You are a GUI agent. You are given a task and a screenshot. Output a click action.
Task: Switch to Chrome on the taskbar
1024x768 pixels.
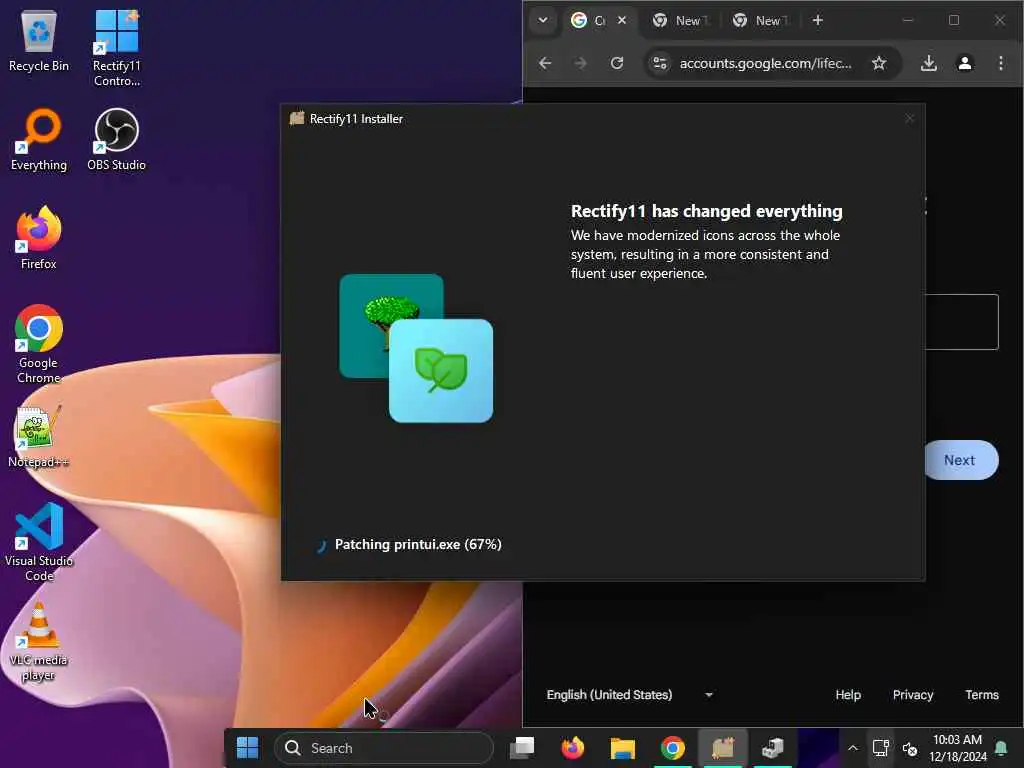coord(673,748)
